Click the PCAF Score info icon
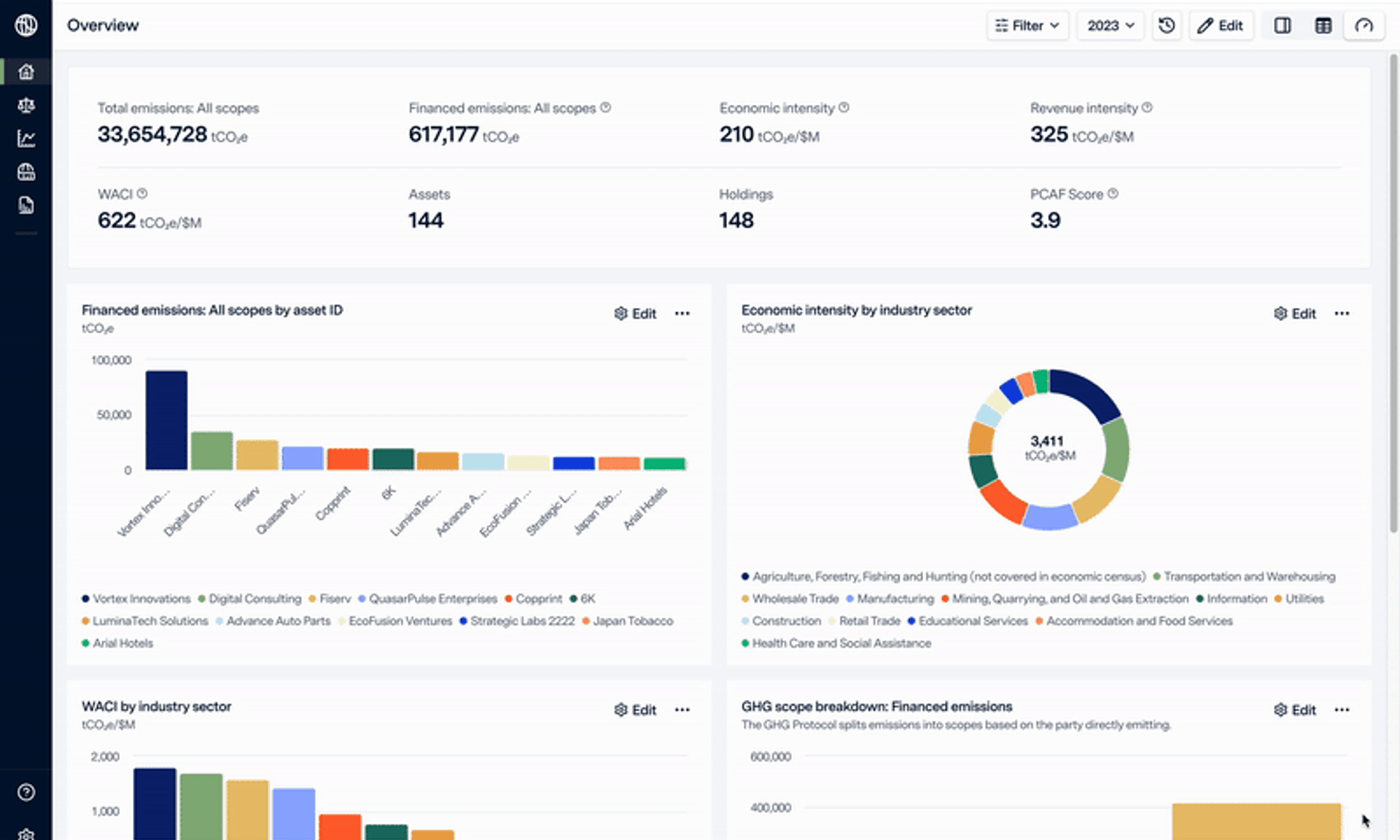 pyautogui.click(x=1113, y=194)
